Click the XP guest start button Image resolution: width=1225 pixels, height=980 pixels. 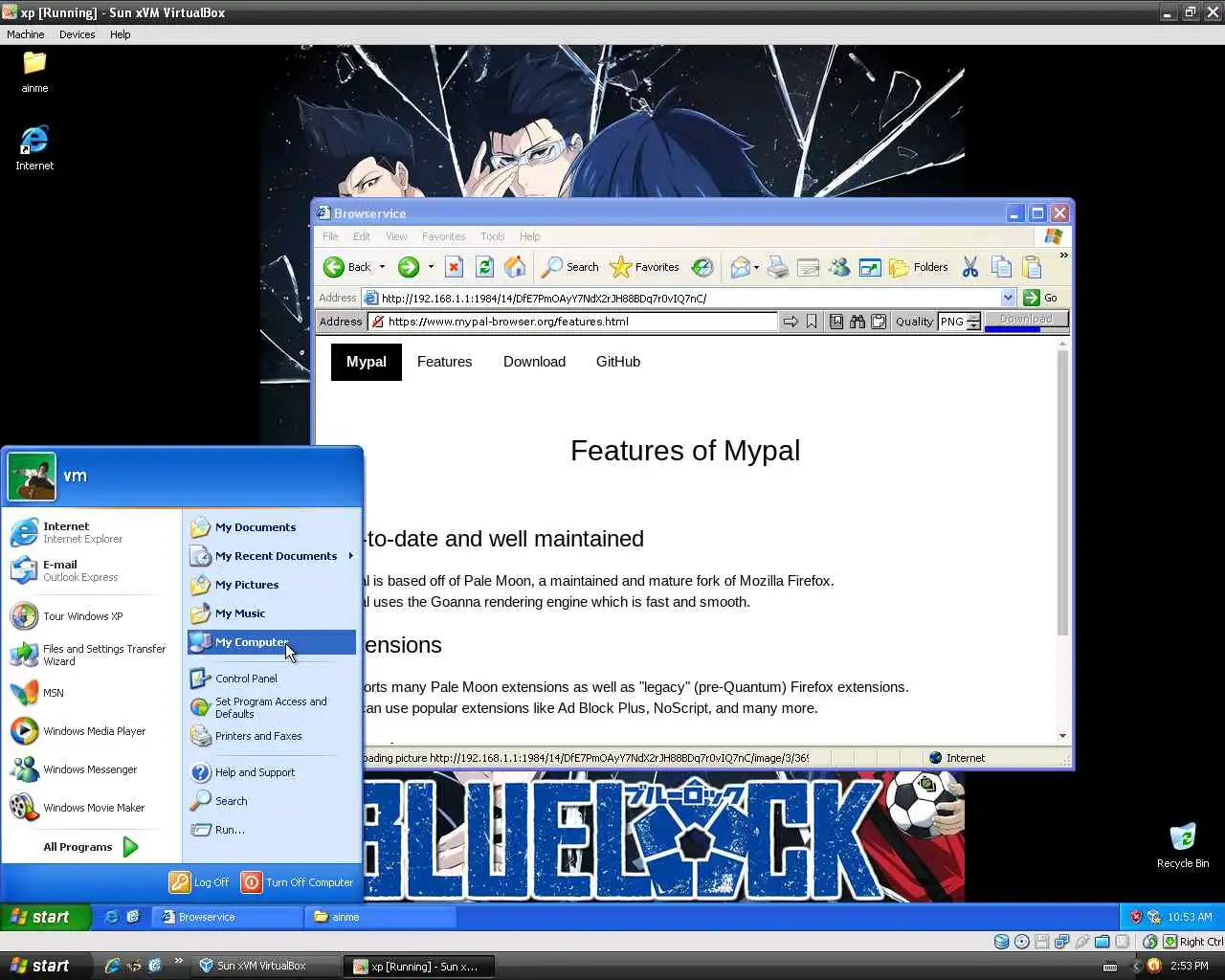46,917
